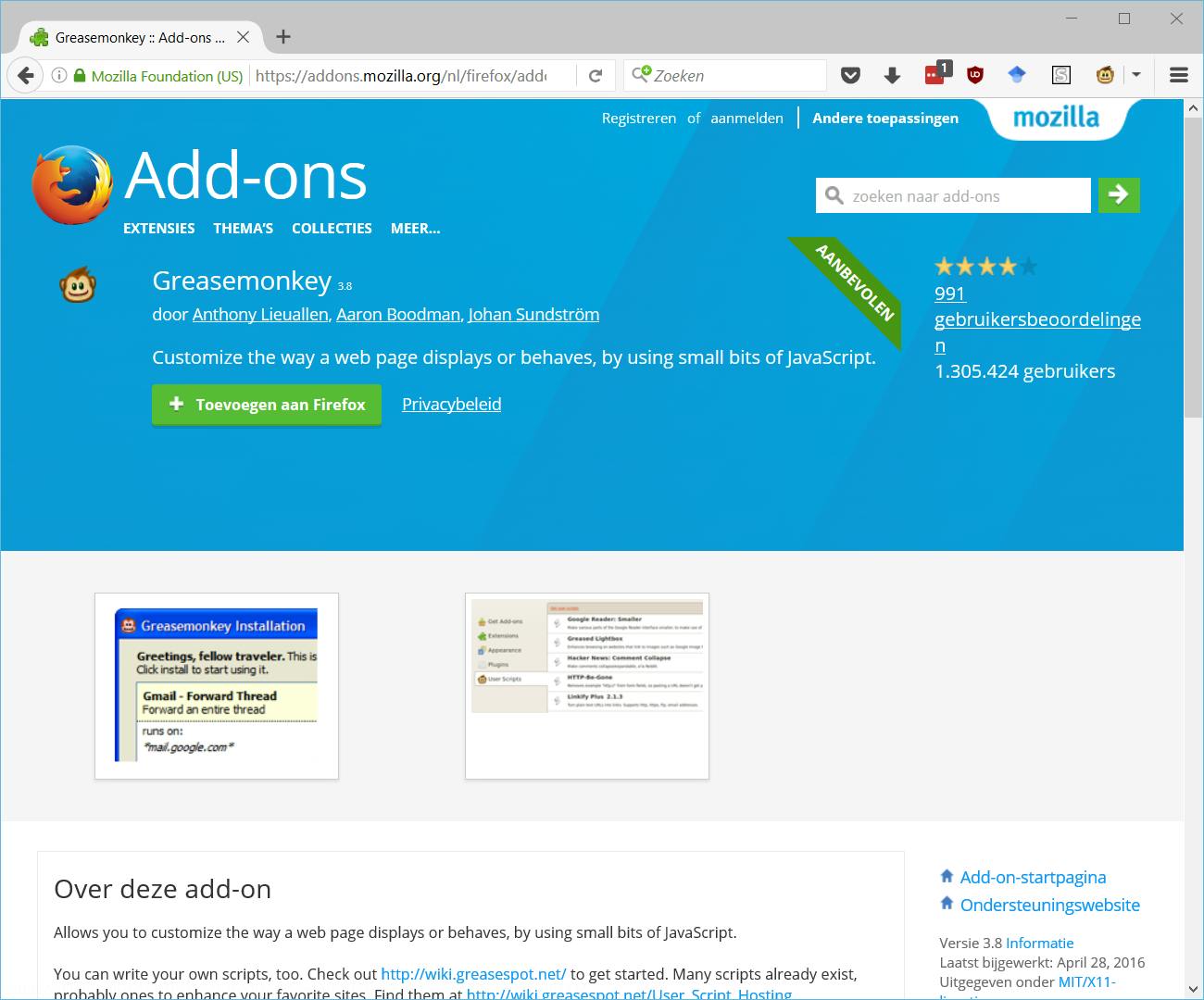Click the page's vertical scrollbar thumb
The width and height of the screenshot is (1204, 1000).
point(1194,266)
